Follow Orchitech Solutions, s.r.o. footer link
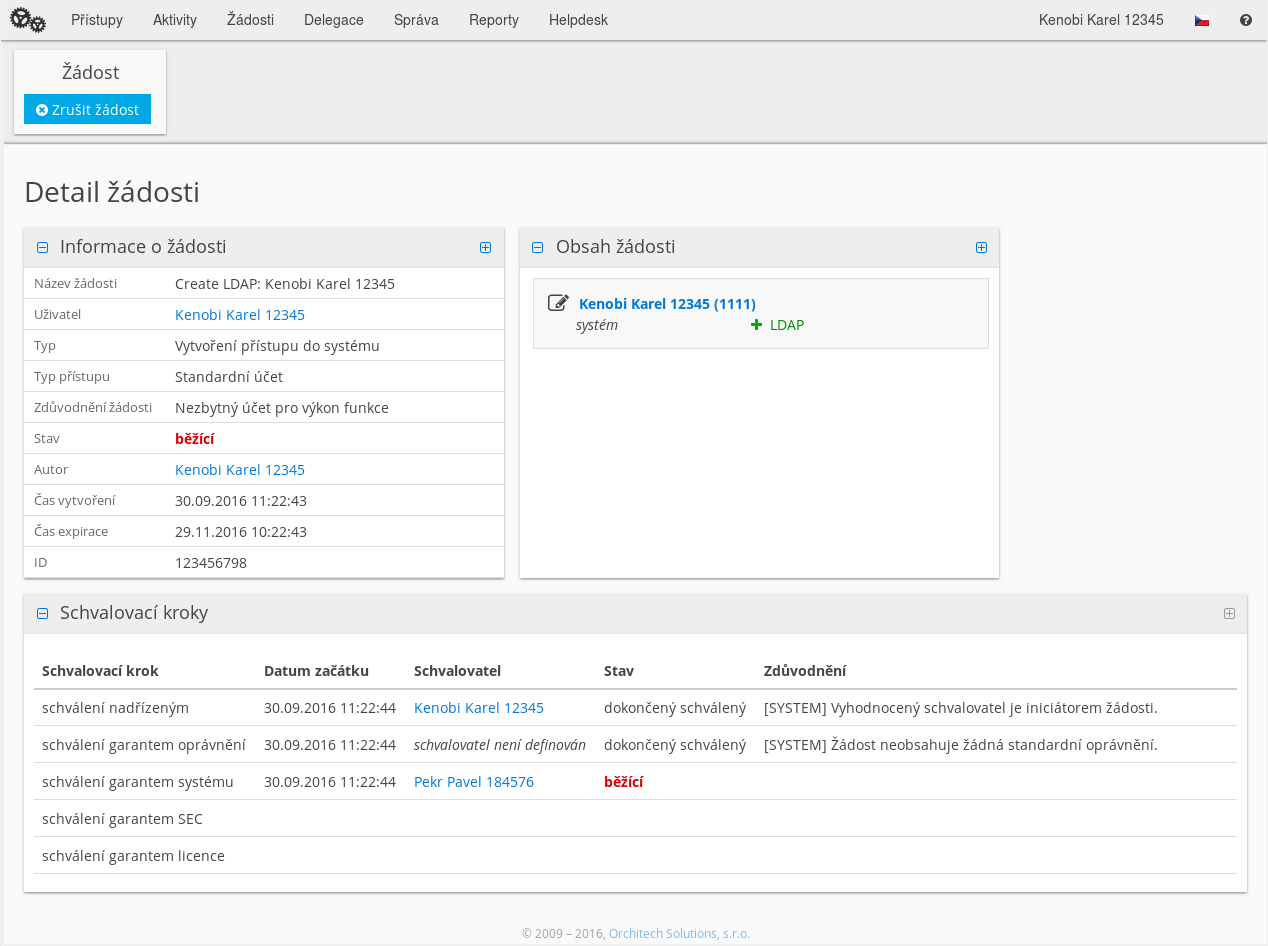The height and width of the screenshot is (946, 1268). coord(679,934)
